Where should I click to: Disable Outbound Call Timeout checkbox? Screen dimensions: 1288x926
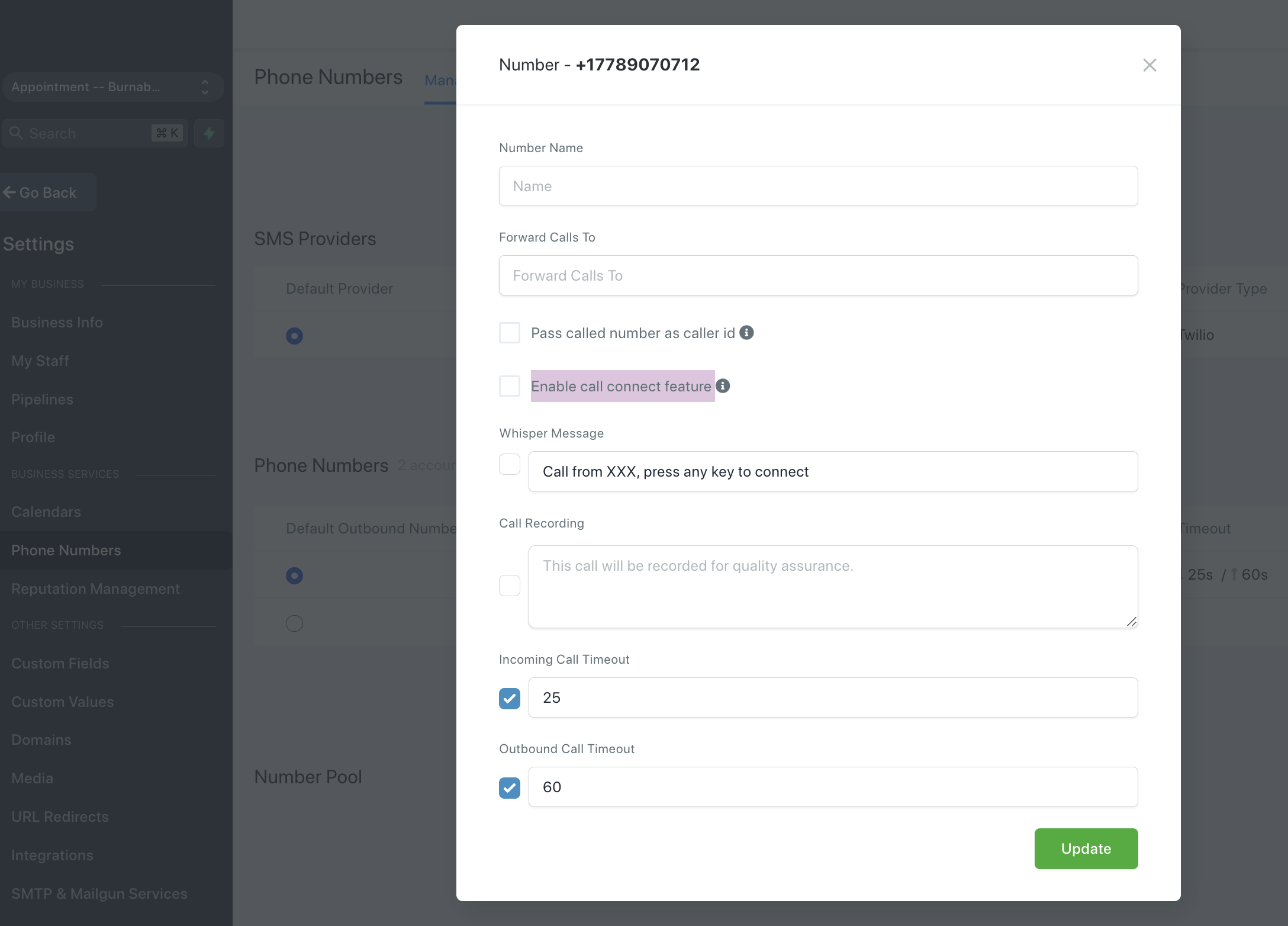pos(509,787)
